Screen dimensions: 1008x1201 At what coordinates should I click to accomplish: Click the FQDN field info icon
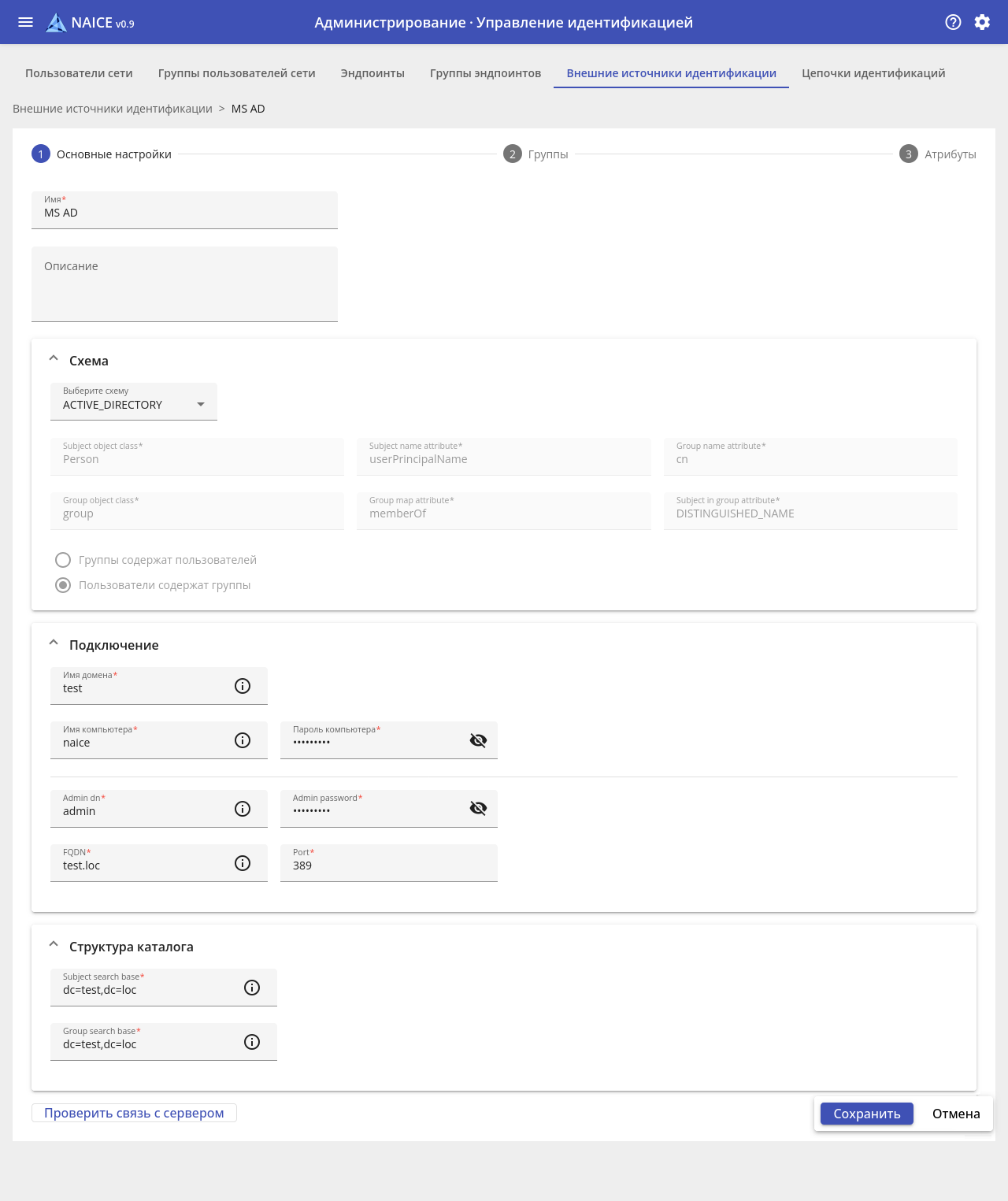pos(243,863)
